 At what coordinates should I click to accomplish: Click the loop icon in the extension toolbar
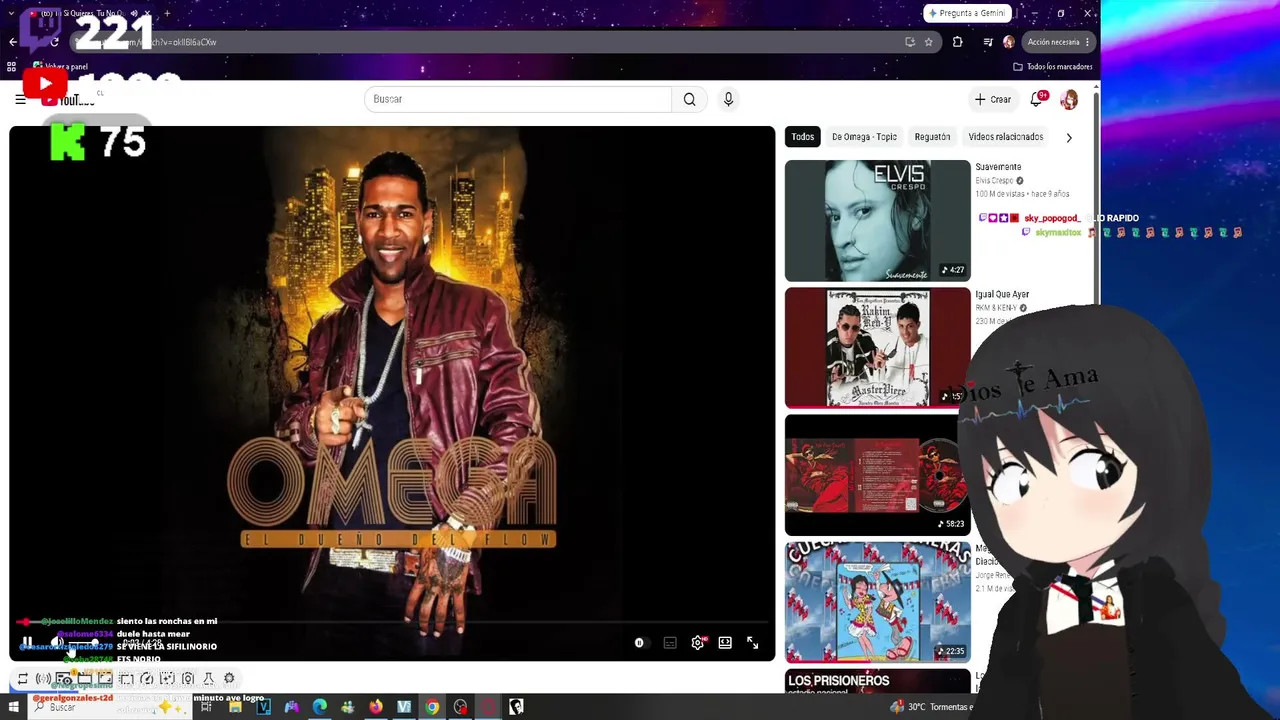click(x=23, y=679)
